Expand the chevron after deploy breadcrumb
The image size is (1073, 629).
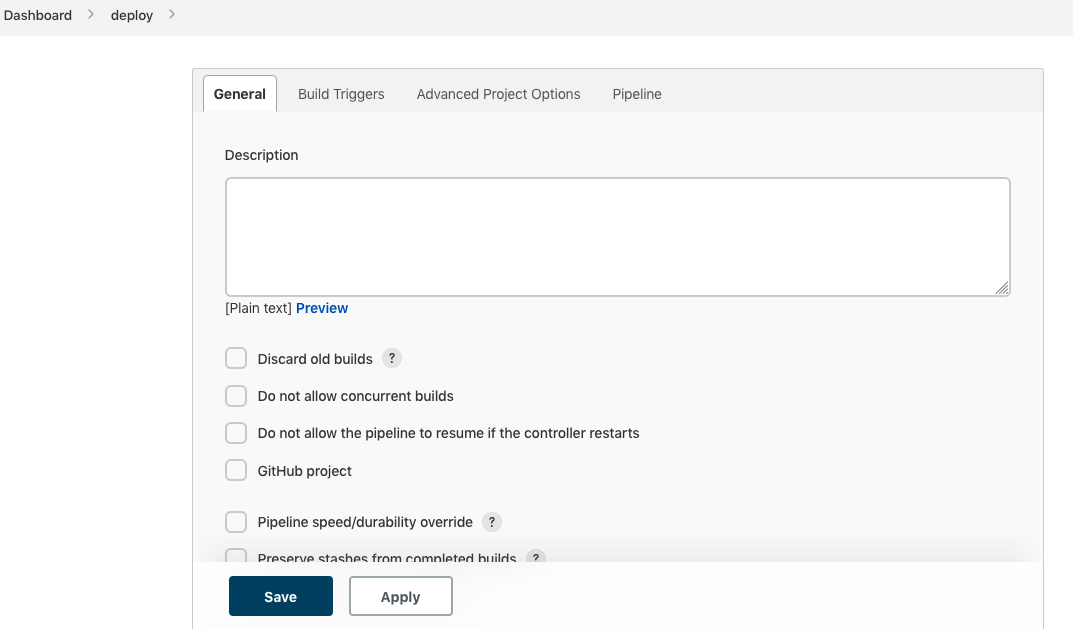[x=172, y=15]
